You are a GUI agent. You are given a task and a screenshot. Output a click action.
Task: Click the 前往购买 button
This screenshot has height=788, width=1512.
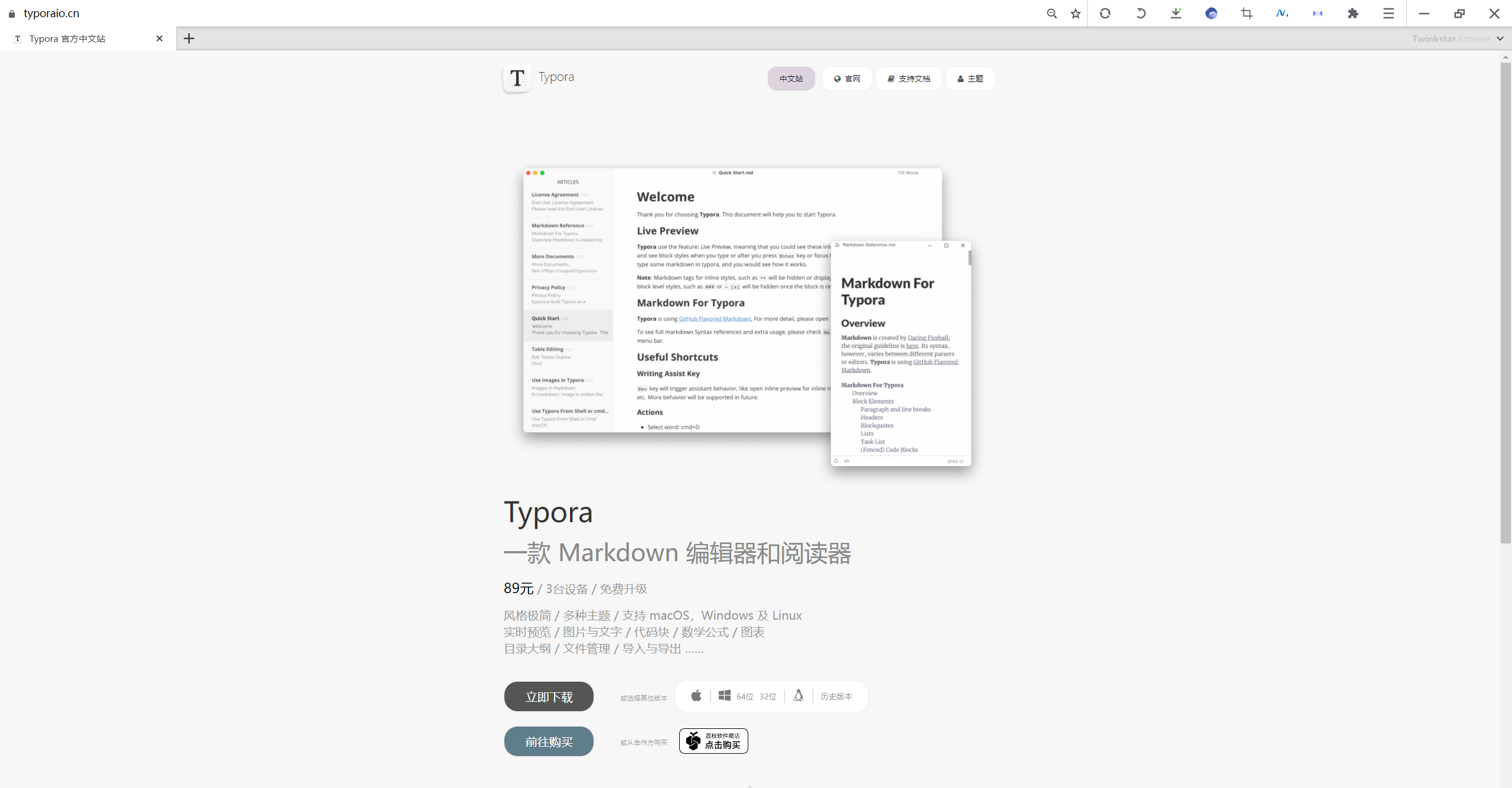coord(549,741)
